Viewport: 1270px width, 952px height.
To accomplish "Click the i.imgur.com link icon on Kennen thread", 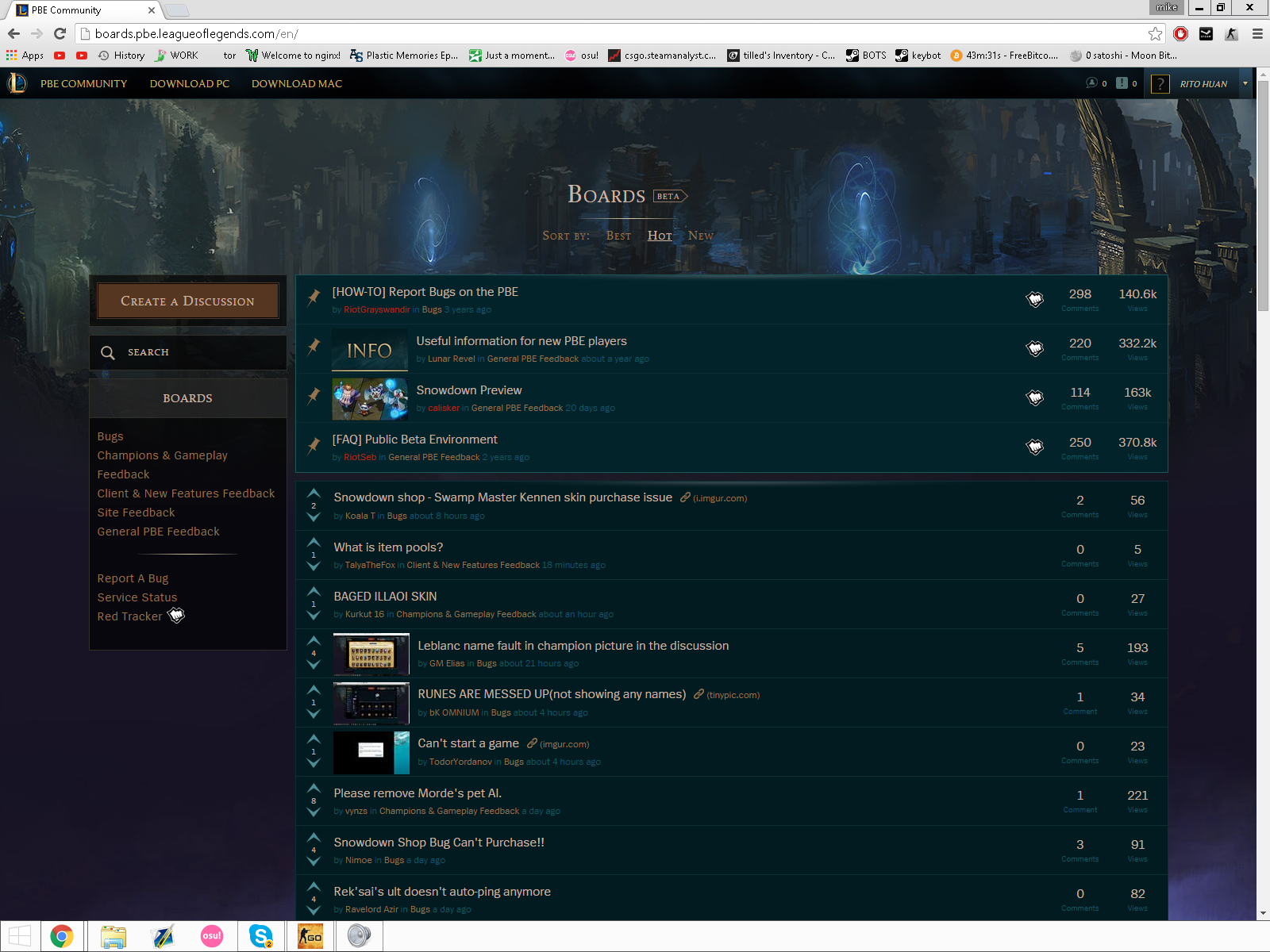I will (685, 497).
